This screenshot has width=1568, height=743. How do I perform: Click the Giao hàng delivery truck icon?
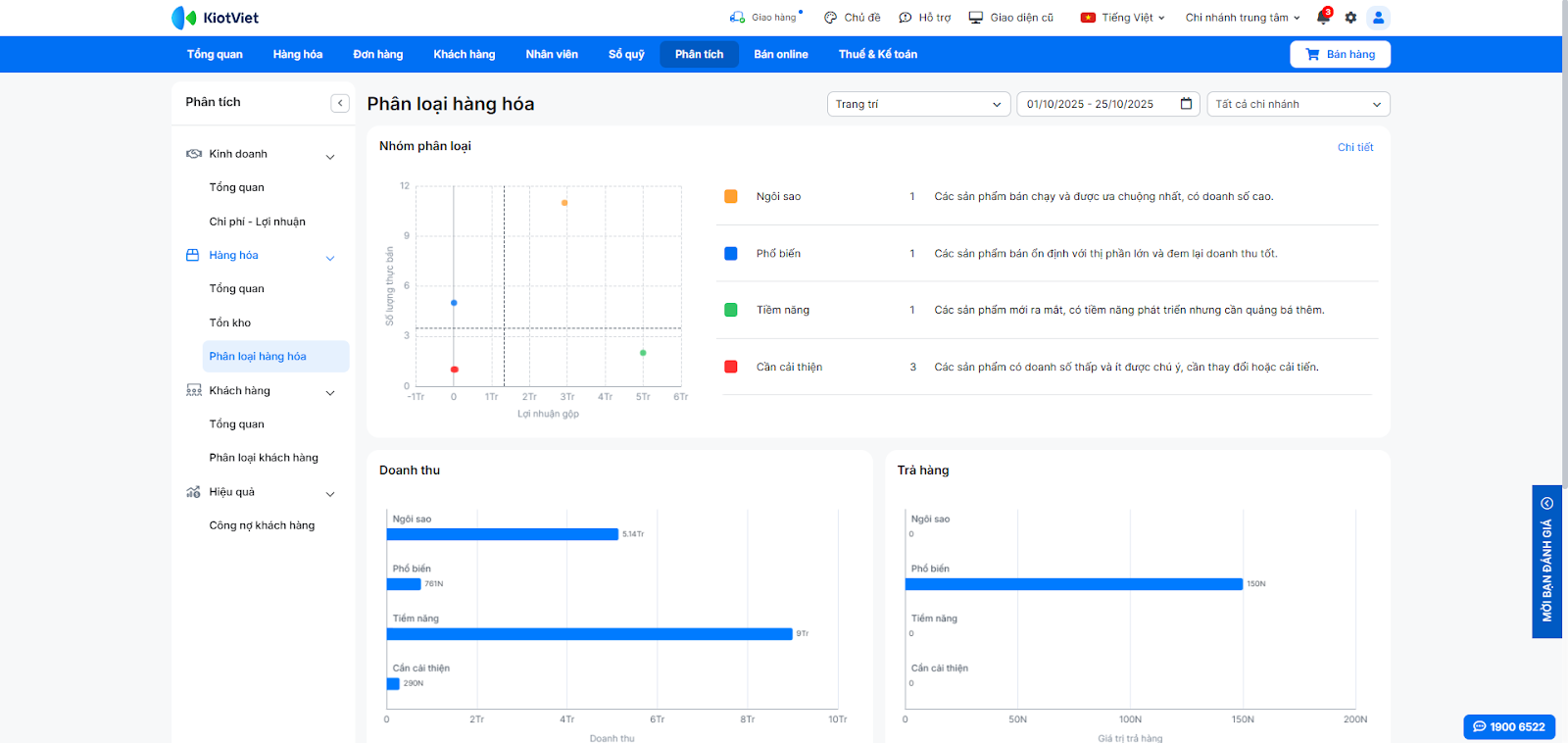tap(737, 18)
